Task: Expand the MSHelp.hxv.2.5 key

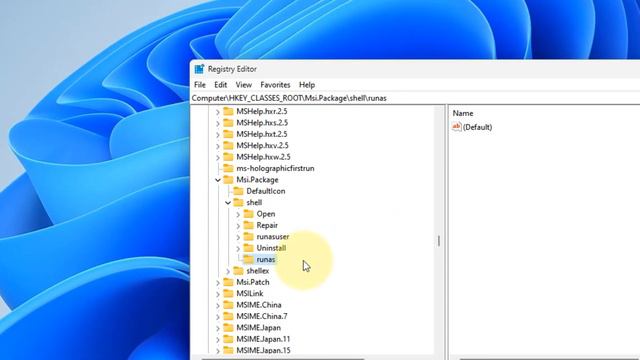Action: 218,146
